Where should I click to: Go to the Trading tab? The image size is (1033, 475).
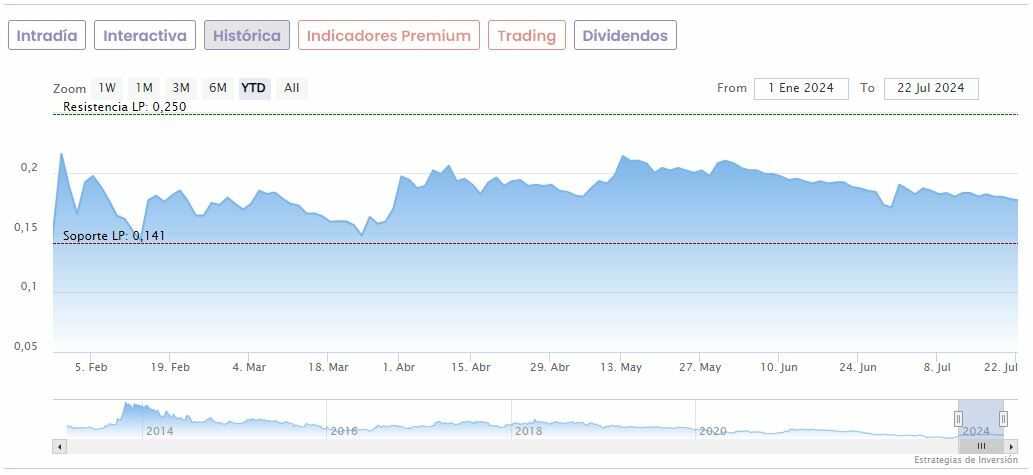coord(526,36)
